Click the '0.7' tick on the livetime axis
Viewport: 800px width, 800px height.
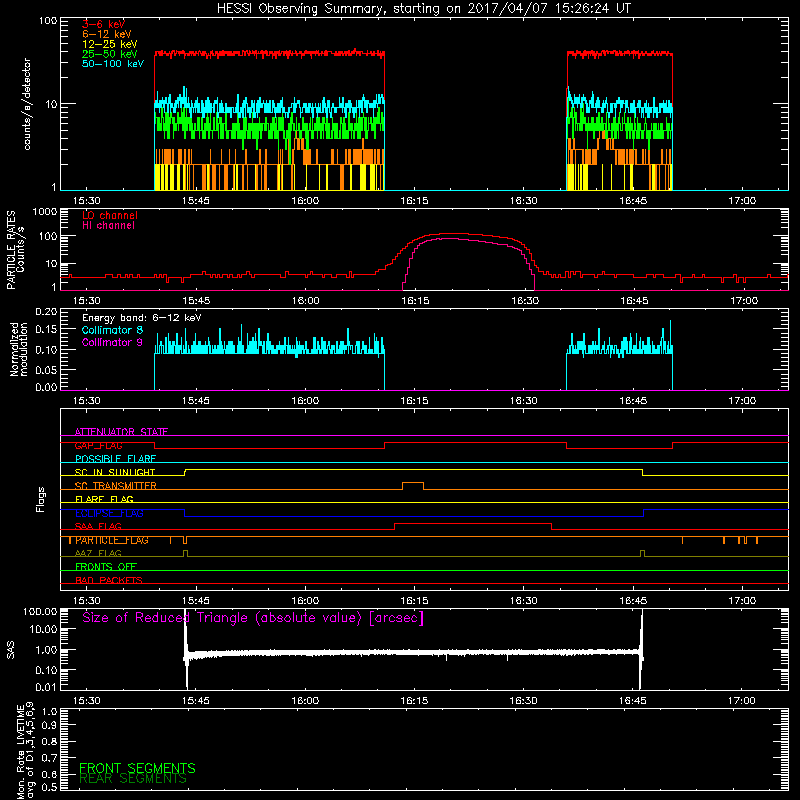(49, 758)
